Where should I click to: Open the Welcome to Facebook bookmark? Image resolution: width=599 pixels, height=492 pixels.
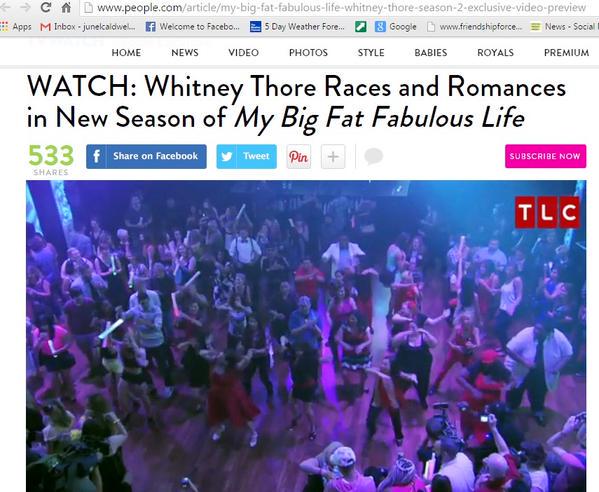click(x=193, y=26)
